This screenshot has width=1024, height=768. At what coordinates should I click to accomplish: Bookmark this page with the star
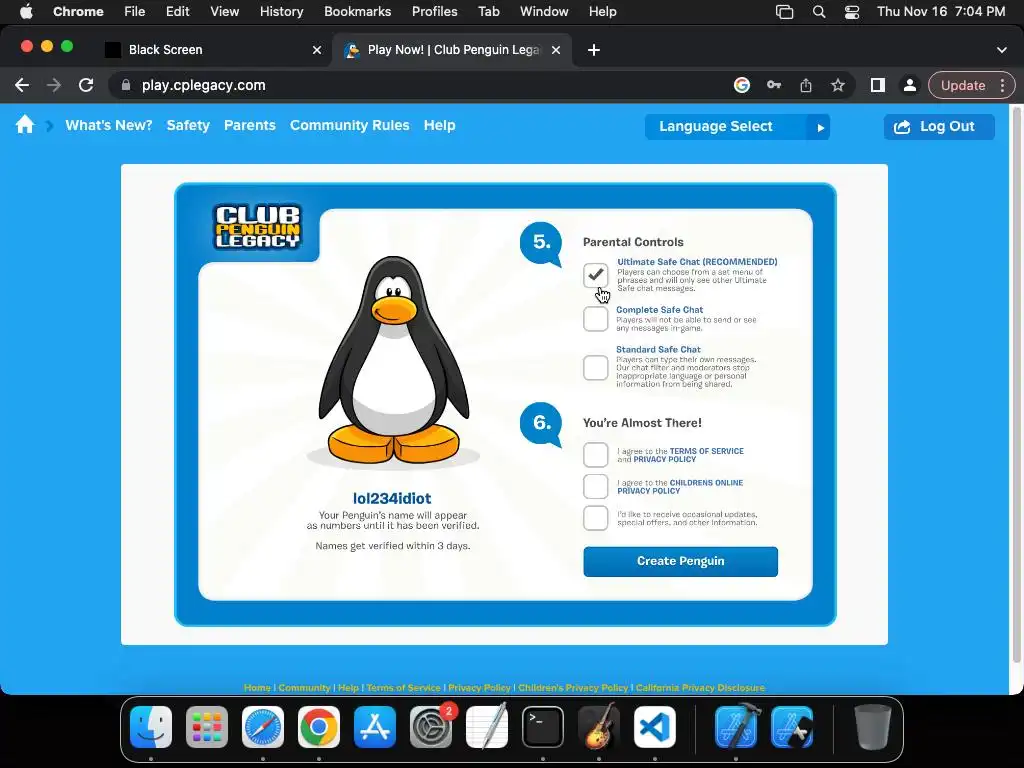click(838, 86)
